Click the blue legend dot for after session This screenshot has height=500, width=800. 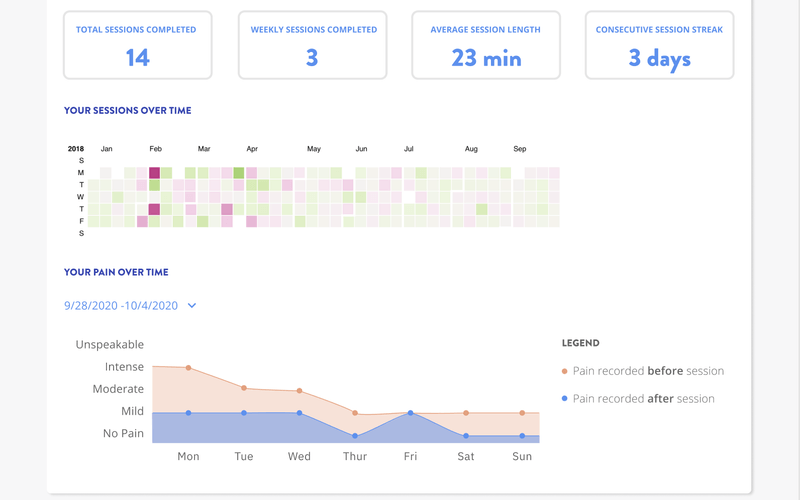tap(565, 399)
